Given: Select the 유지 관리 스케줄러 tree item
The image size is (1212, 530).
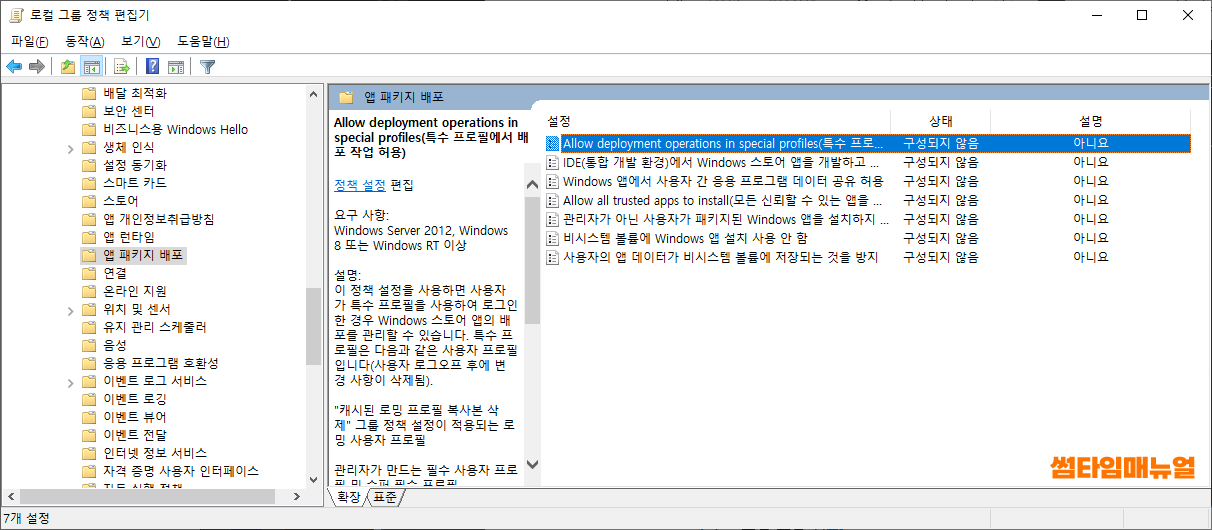Looking at the screenshot, I should tap(155, 327).
